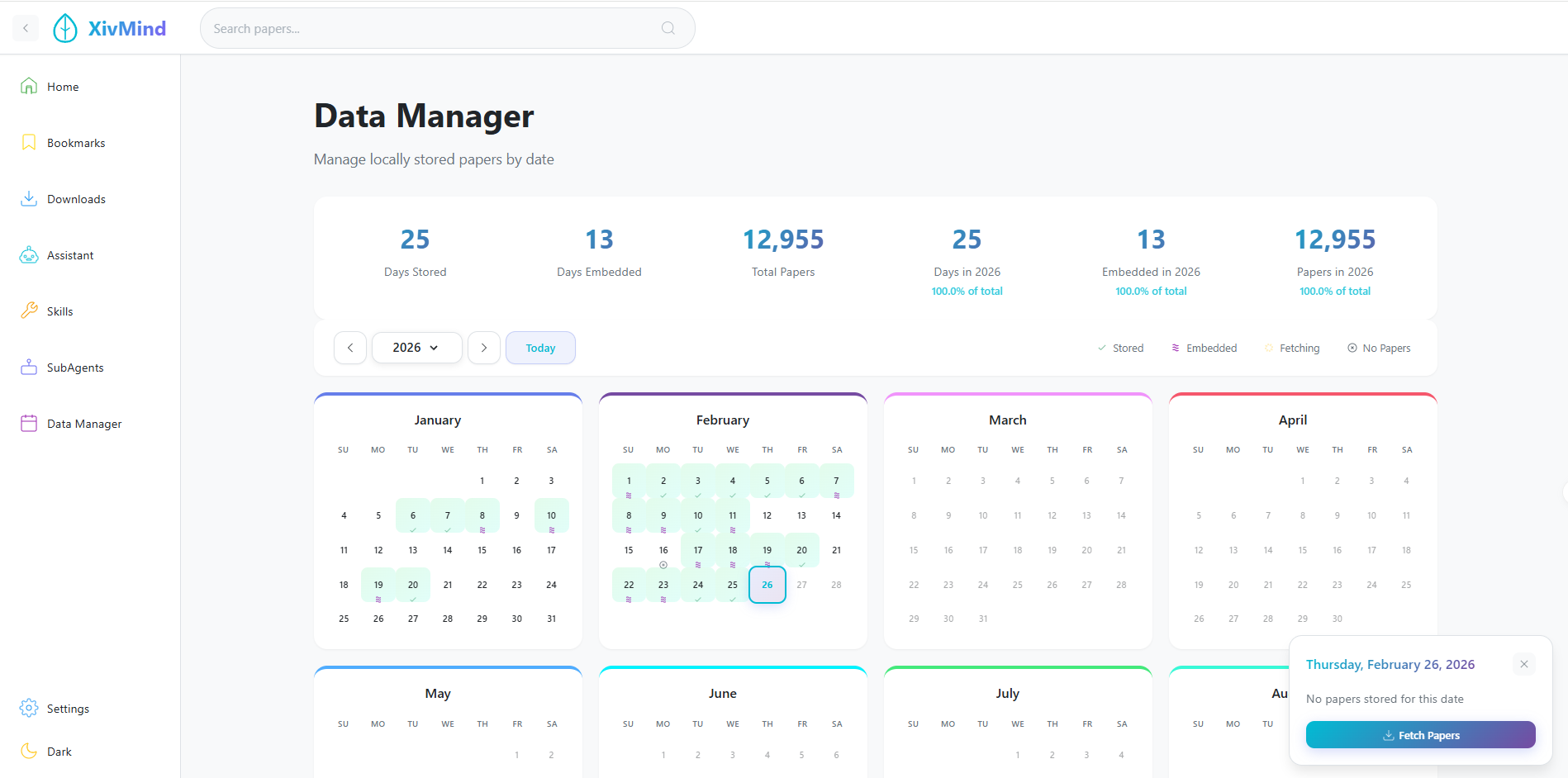Click the Bookmarks ribbon icon
This screenshot has height=778, width=1568.
pos(29,142)
